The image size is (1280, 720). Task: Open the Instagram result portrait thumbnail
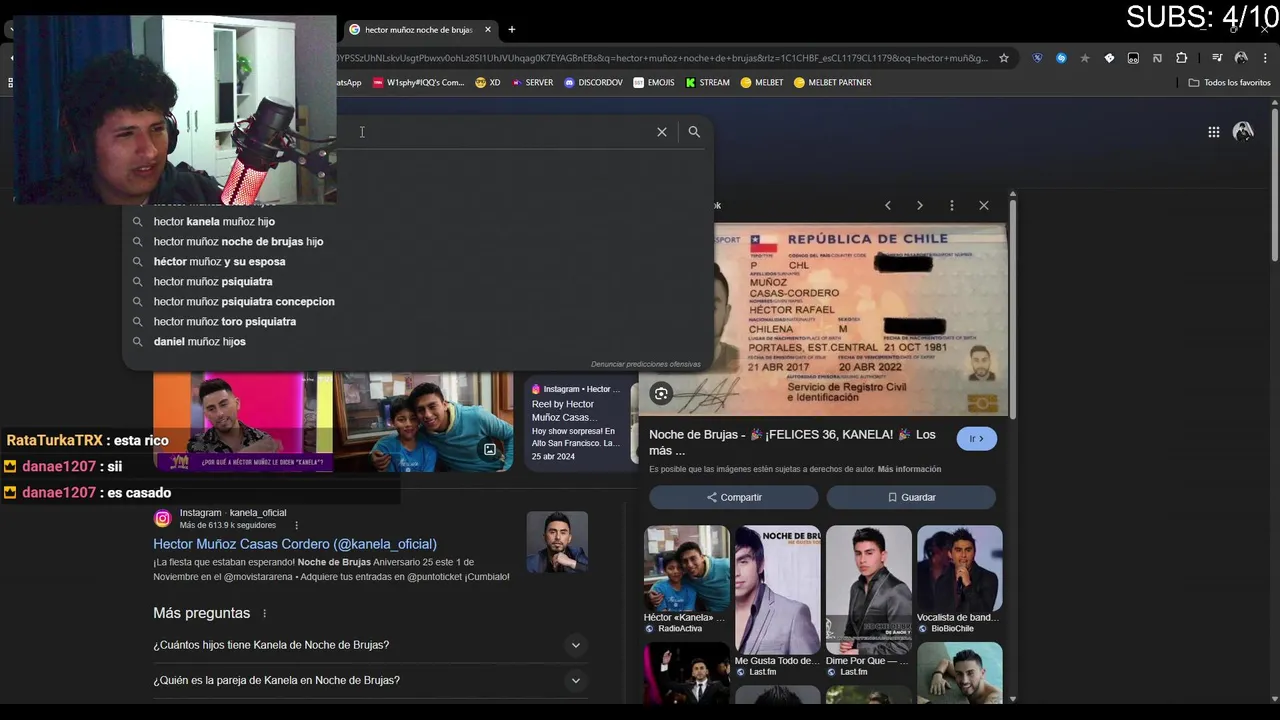coord(557,542)
